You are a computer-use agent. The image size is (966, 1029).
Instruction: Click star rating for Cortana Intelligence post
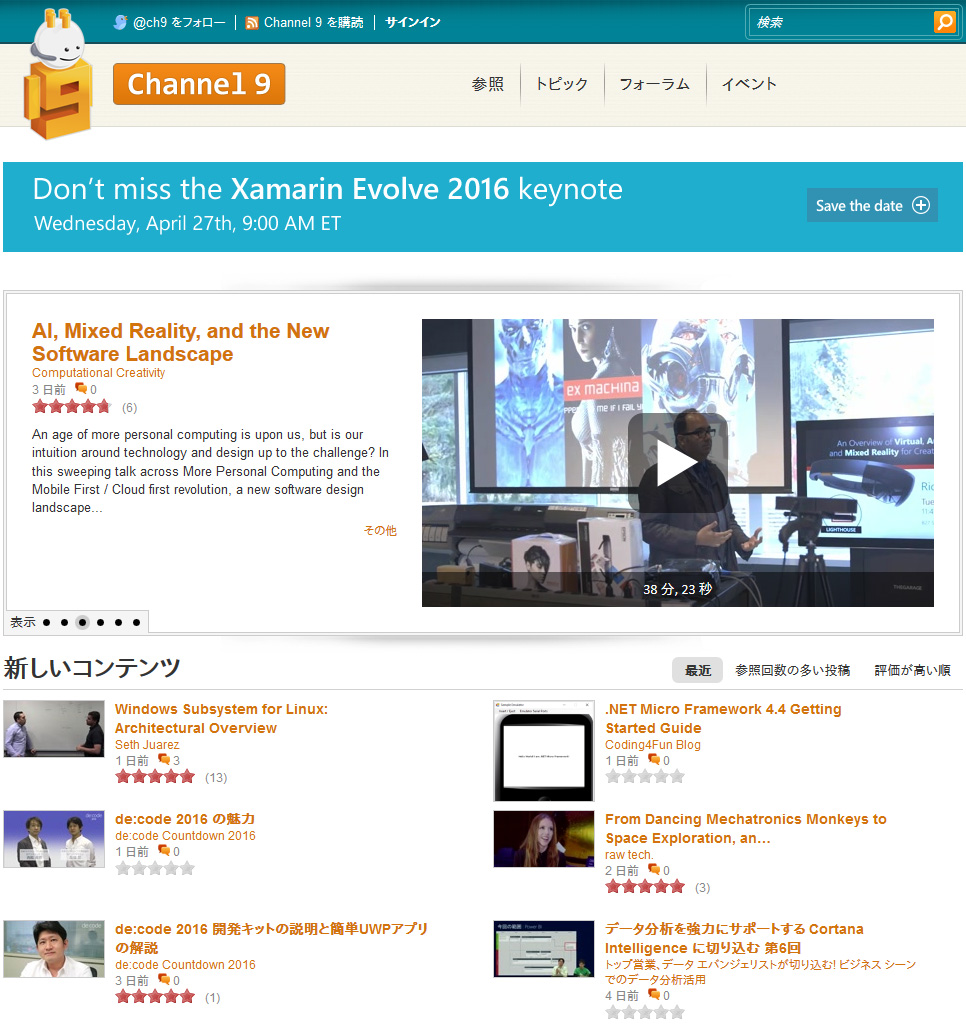point(645,1013)
